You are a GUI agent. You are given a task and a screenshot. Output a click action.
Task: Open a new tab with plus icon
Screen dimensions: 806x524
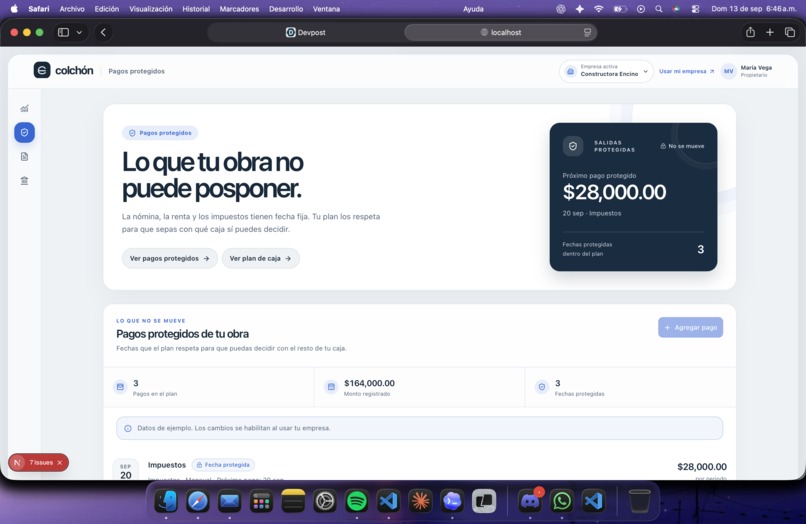click(770, 32)
